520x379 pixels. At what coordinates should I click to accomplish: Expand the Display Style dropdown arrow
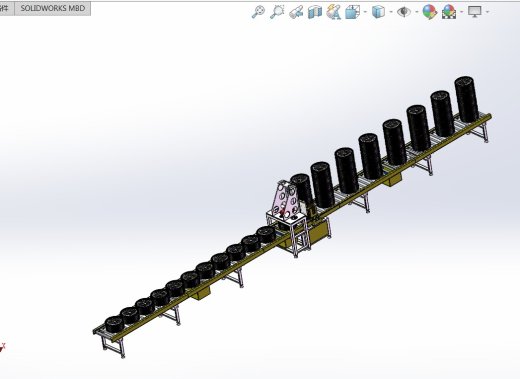391,12
